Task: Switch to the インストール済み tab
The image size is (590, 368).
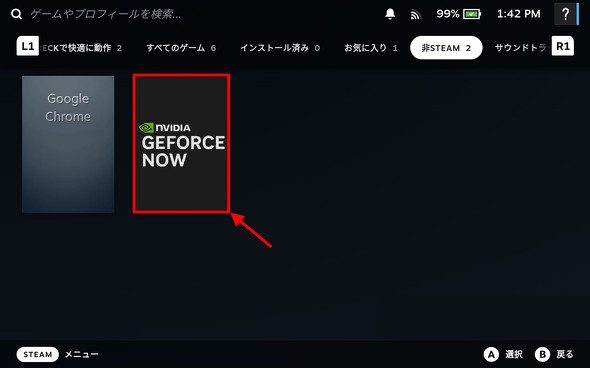Action: (x=280, y=48)
